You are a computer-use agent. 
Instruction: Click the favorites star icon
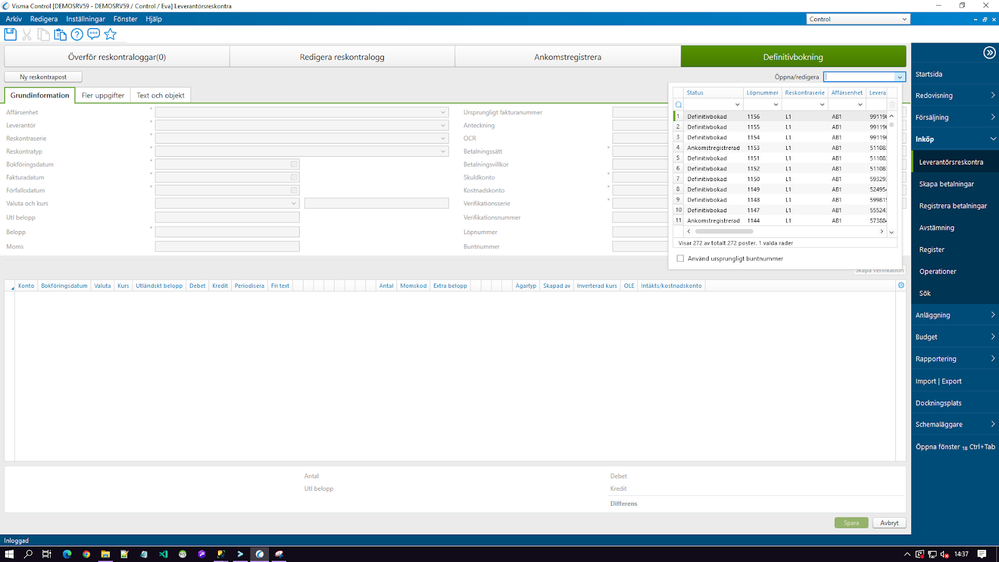point(110,34)
